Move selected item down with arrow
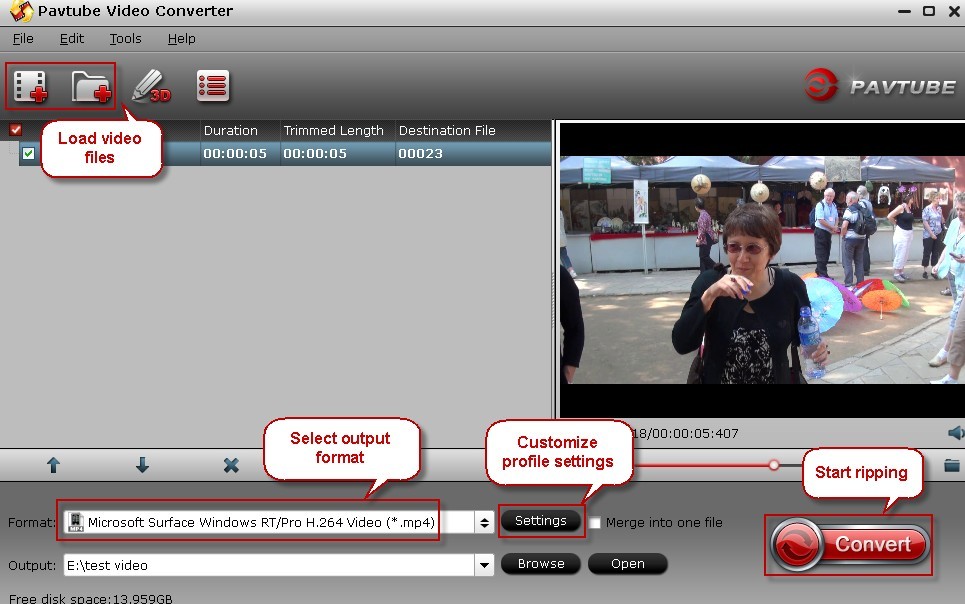The image size is (965, 604). pyautogui.click(x=142, y=465)
